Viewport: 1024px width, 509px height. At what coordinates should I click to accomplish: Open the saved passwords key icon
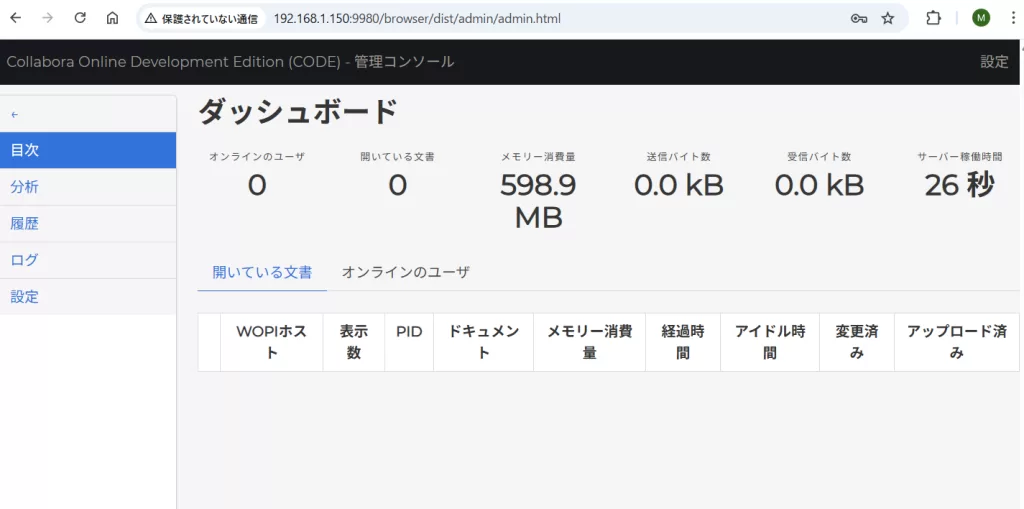tap(859, 18)
